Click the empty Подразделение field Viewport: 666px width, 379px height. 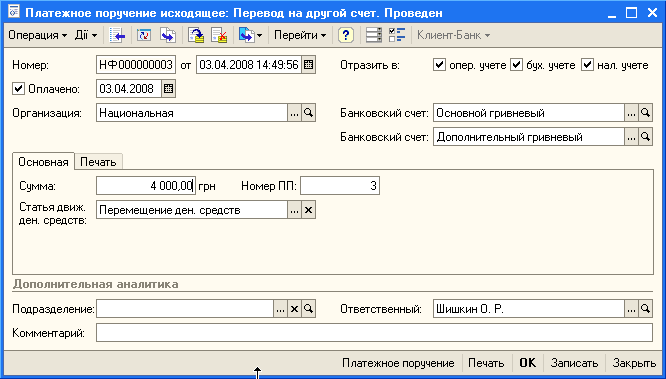(x=185, y=309)
